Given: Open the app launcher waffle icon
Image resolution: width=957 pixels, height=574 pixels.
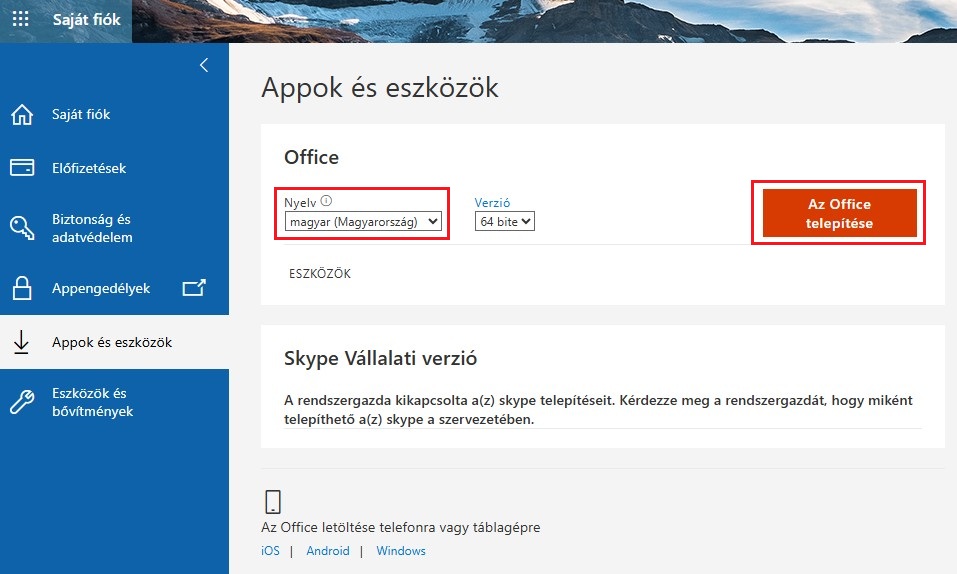Looking at the screenshot, I should (20, 20).
